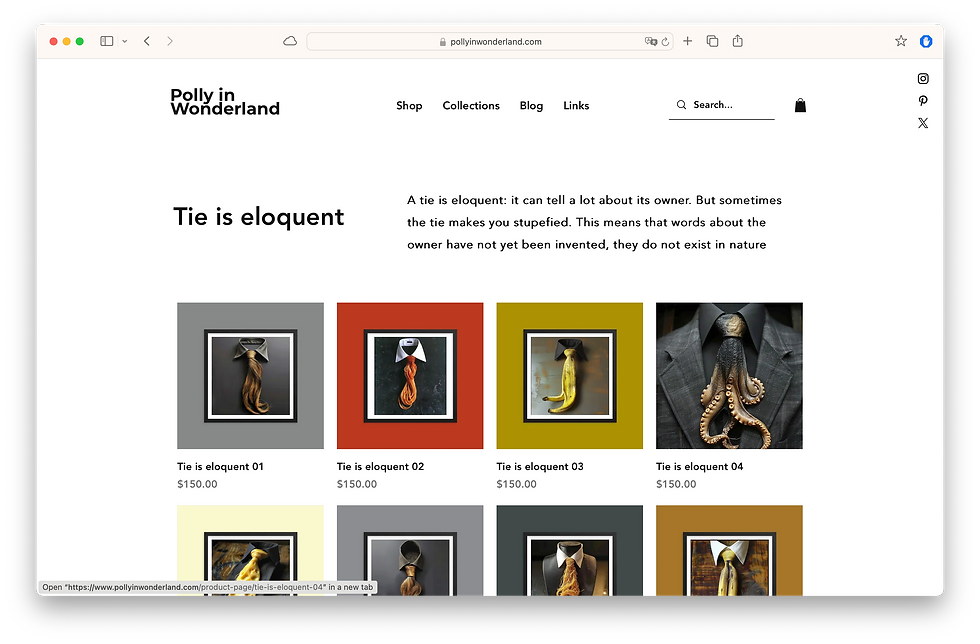
Task: Open the shopping bag cart icon
Action: (800, 105)
